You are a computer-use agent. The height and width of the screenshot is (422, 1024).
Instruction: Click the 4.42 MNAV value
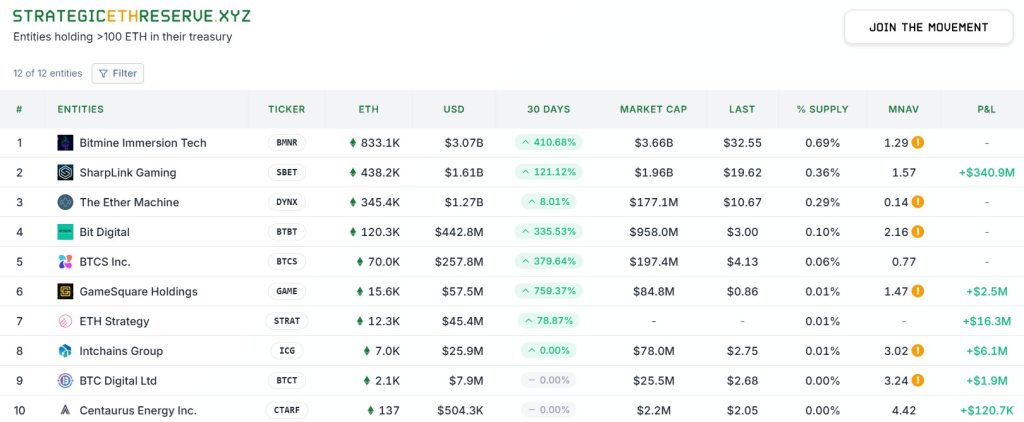click(x=904, y=410)
